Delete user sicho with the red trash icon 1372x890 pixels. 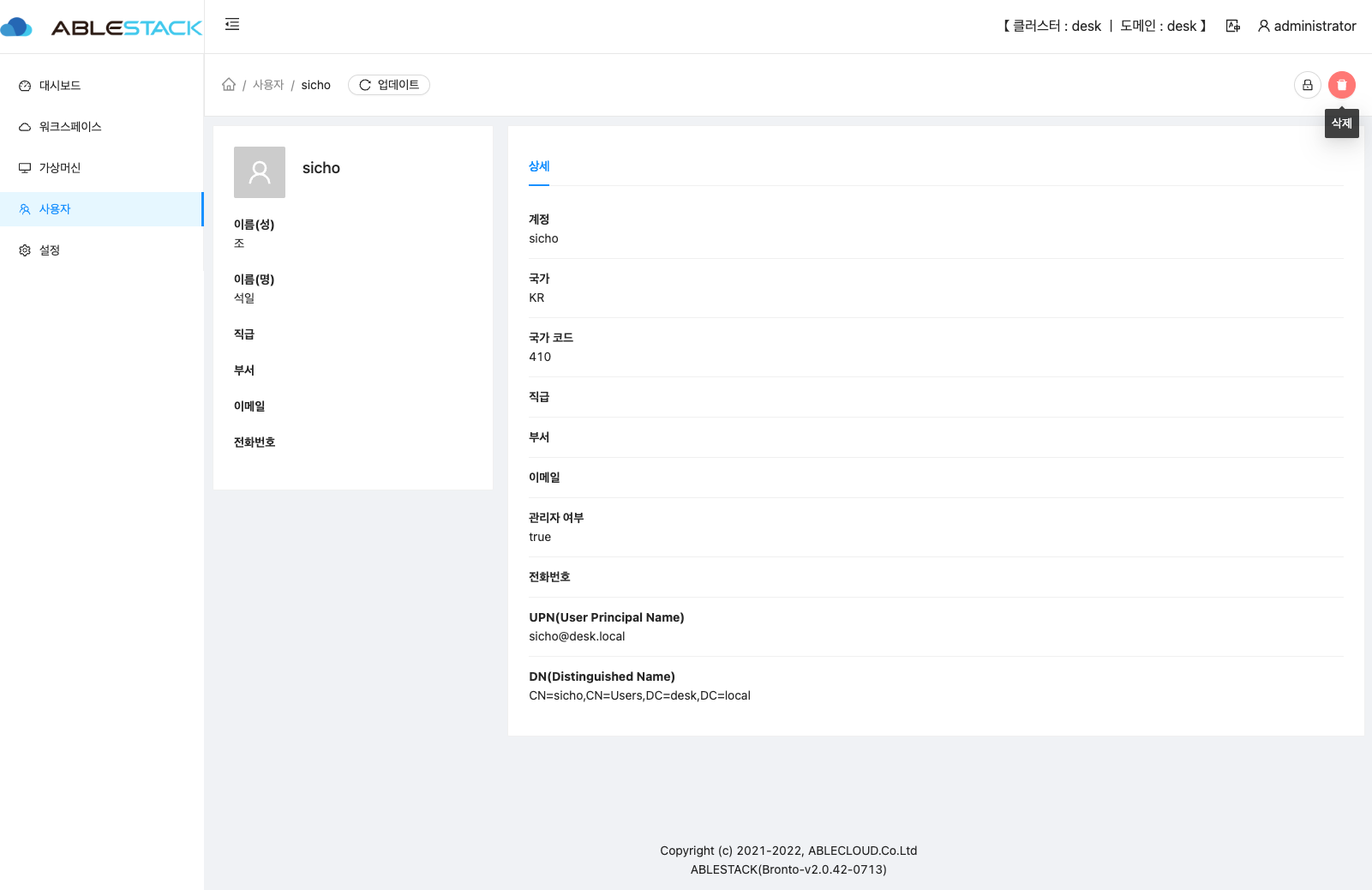(1342, 85)
